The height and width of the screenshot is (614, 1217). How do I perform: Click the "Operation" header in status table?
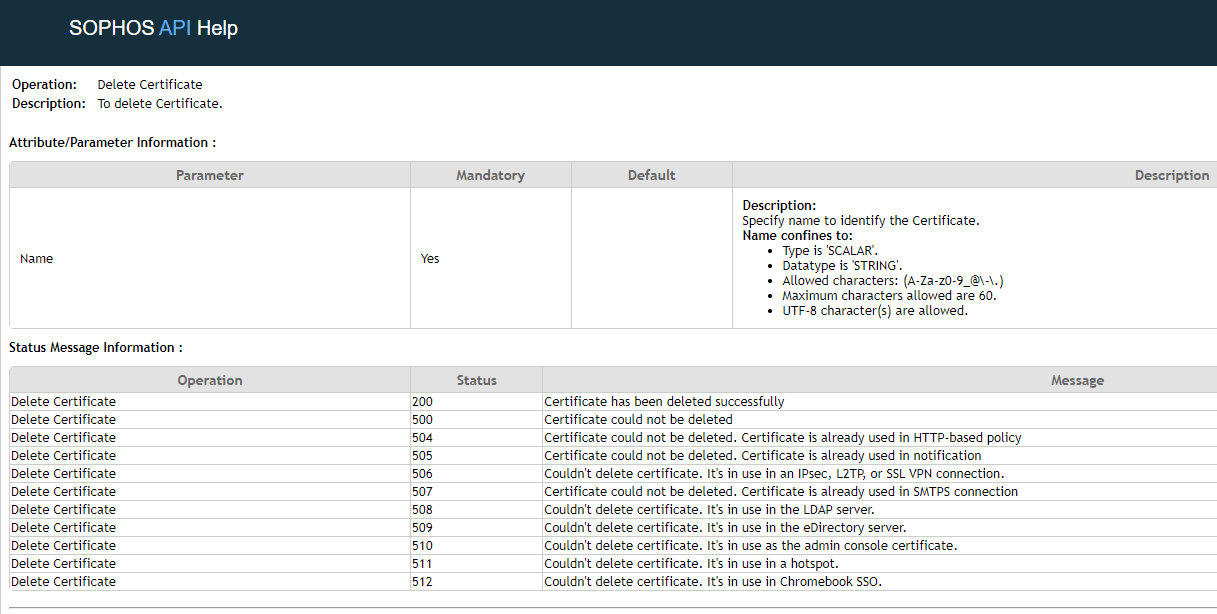click(x=210, y=380)
